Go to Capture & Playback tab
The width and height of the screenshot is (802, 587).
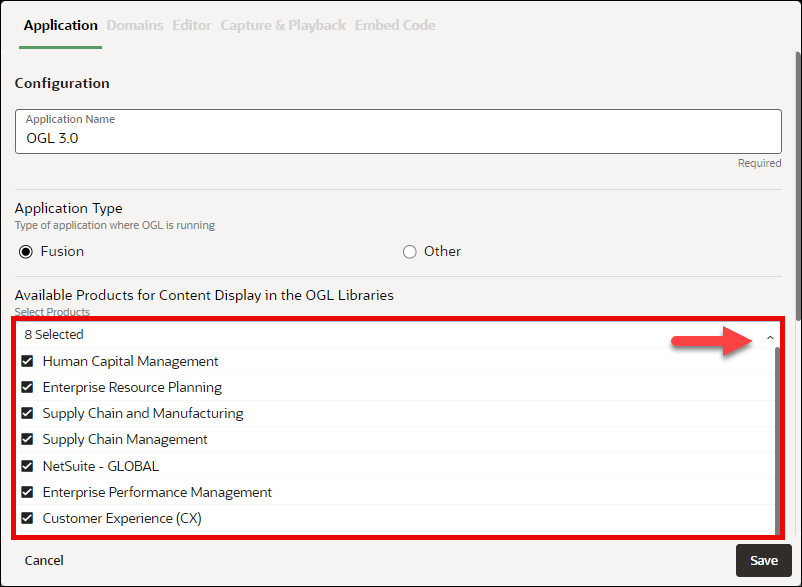tap(283, 25)
